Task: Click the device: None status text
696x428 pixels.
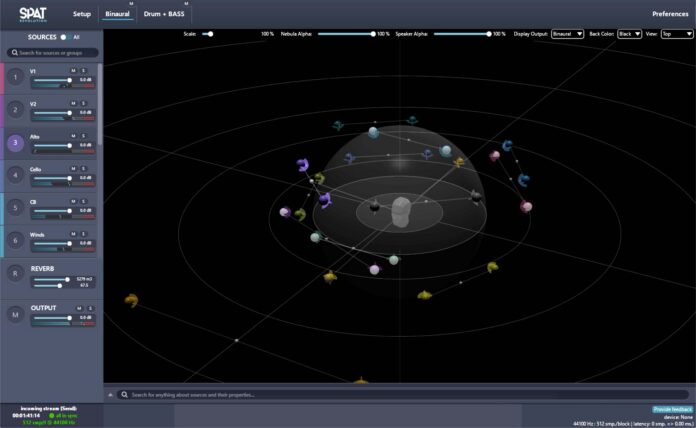Action: coord(678,417)
